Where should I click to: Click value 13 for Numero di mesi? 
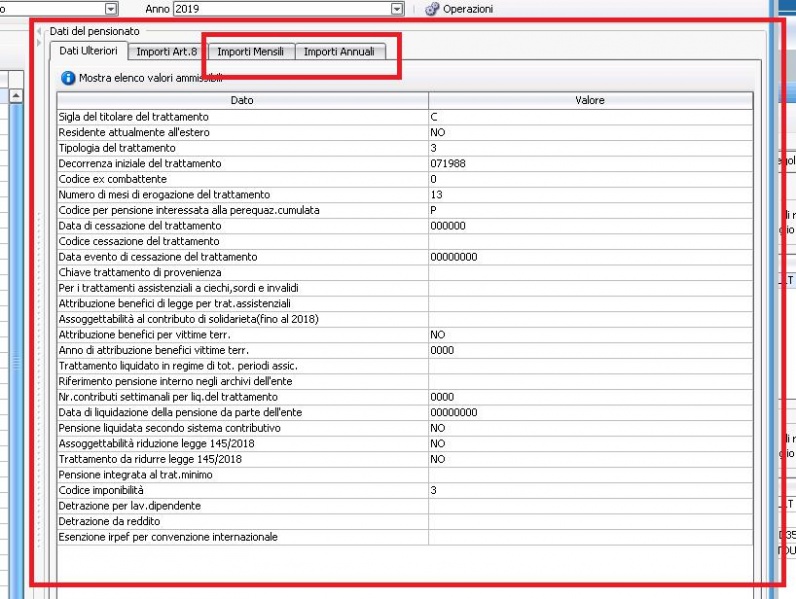pos(436,195)
